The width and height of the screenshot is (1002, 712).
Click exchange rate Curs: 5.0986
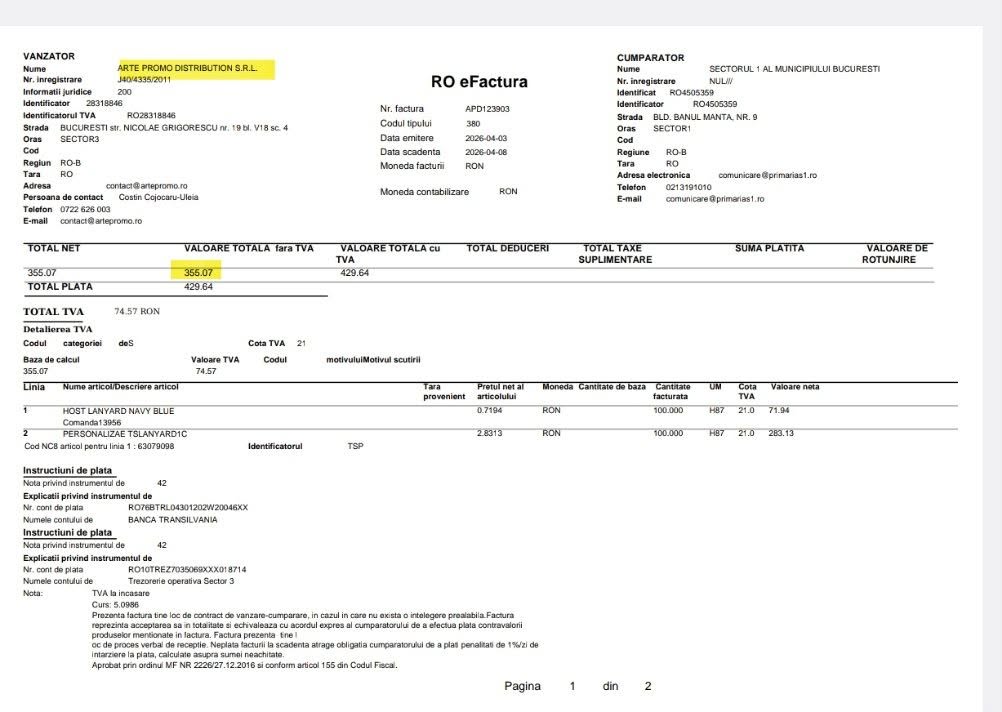pyautogui.click(x=115, y=605)
